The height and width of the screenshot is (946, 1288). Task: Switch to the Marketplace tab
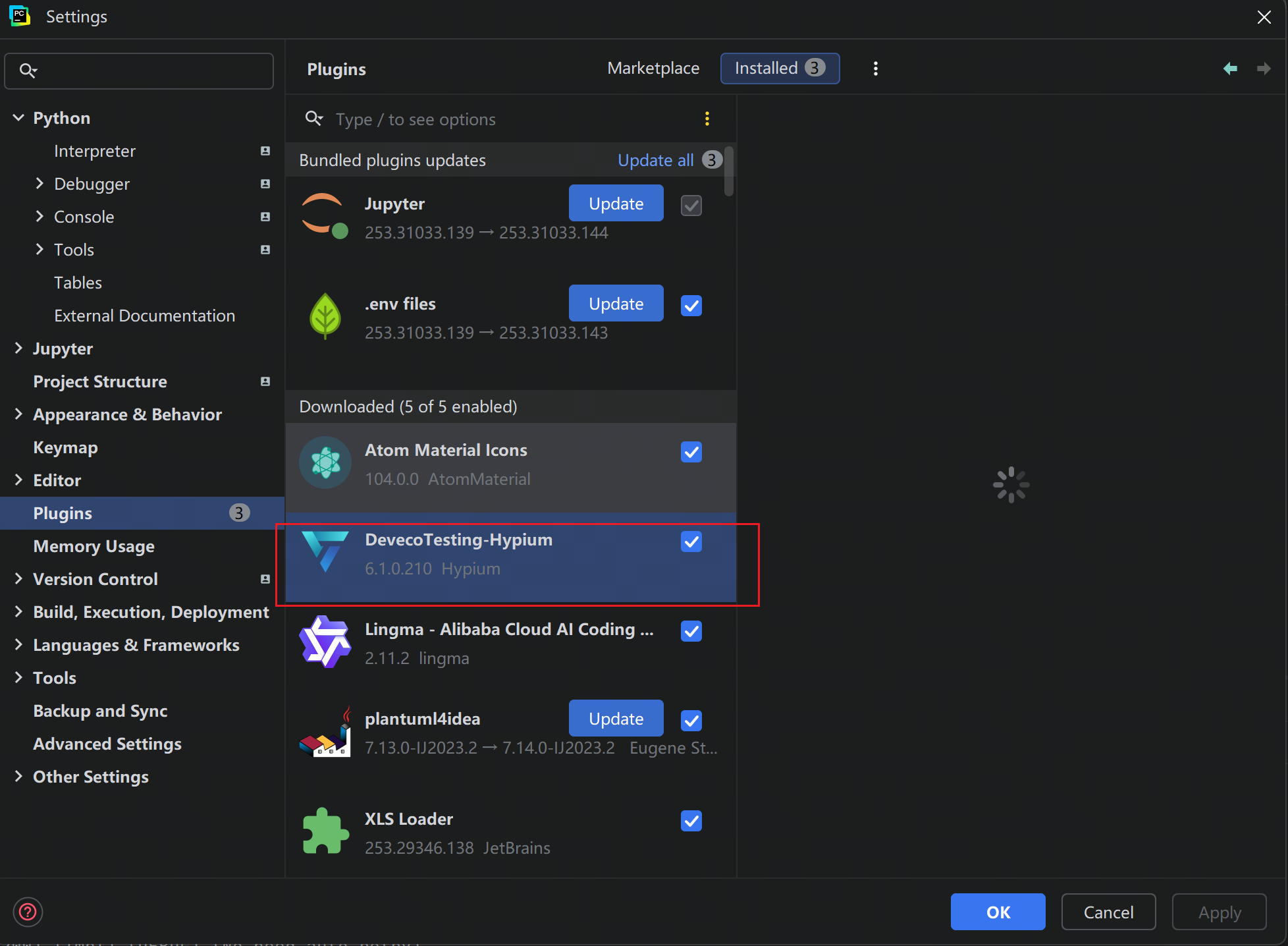pos(653,69)
